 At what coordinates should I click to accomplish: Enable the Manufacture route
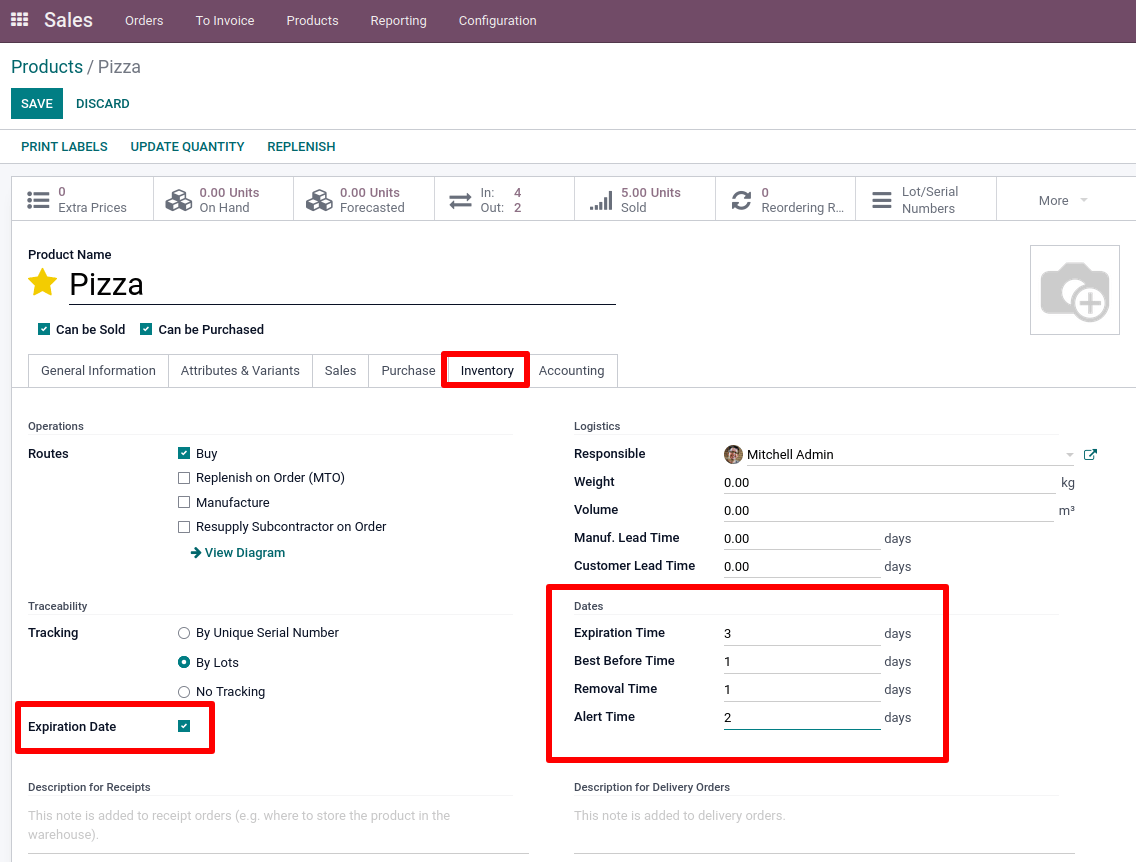click(x=184, y=502)
